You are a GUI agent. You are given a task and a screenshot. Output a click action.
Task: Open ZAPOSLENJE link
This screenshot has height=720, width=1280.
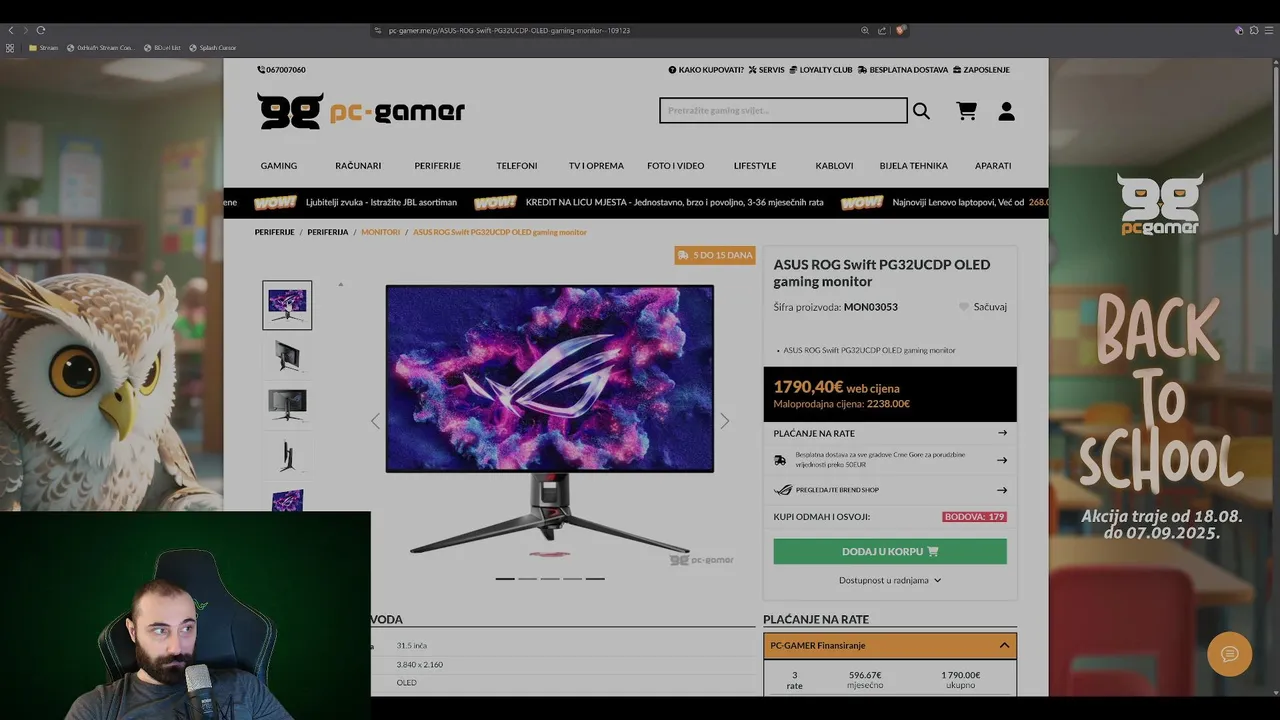tap(981, 70)
